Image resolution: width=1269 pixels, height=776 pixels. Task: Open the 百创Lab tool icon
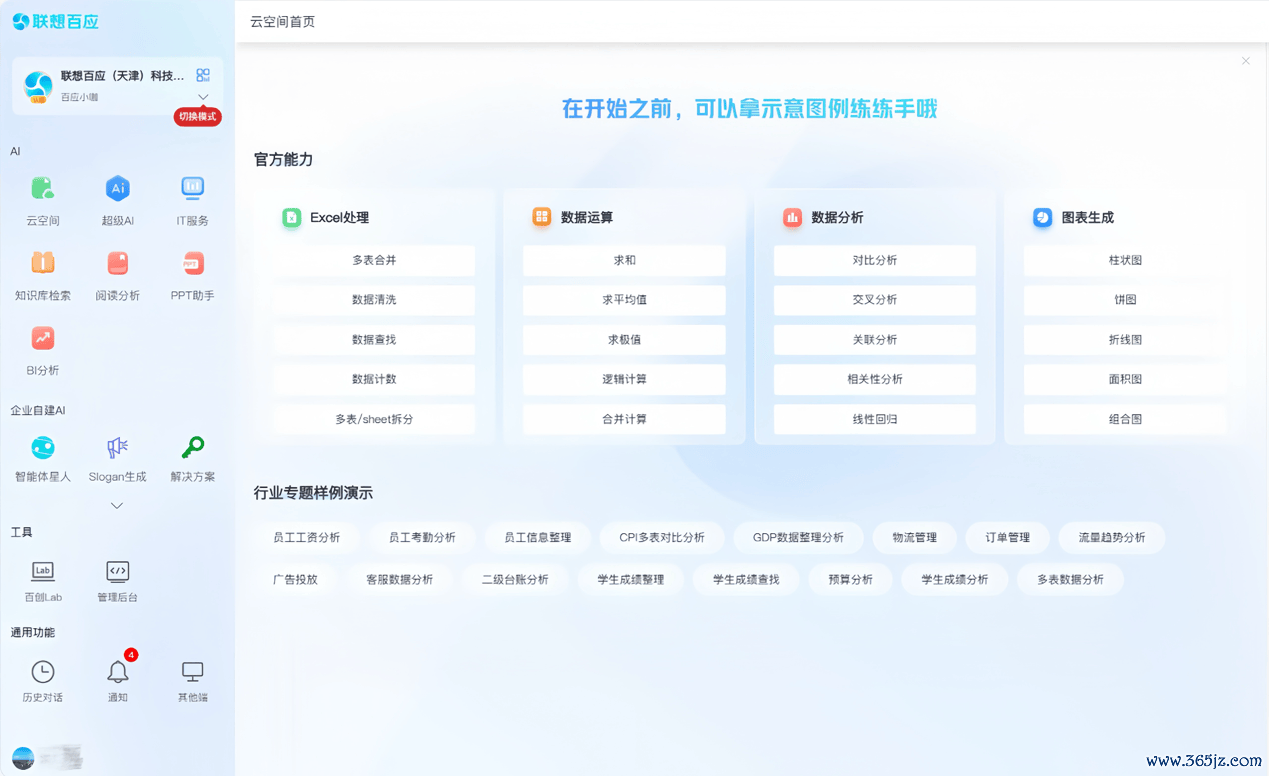pos(42,572)
